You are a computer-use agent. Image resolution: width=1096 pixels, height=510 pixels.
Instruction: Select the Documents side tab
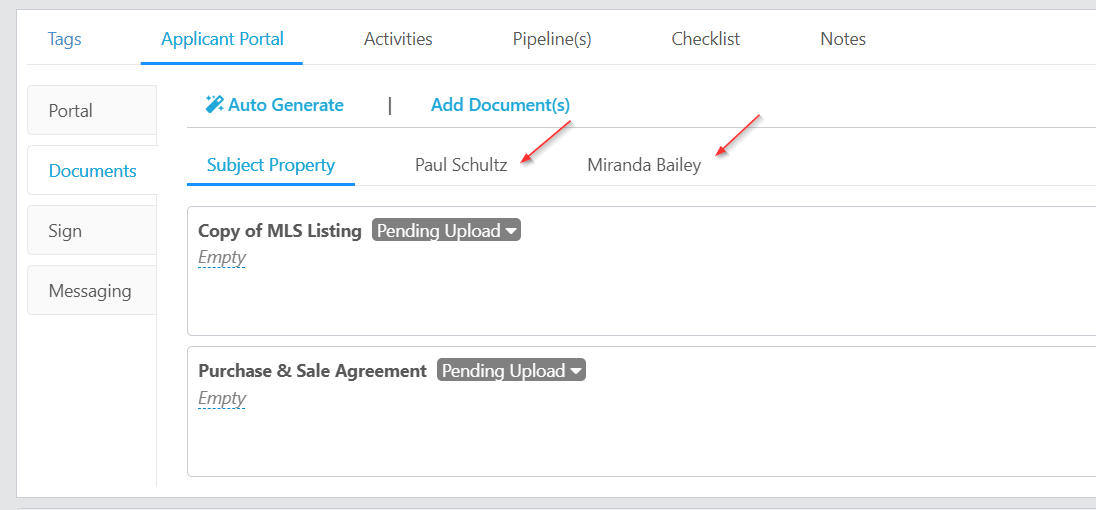(x=92, y=170)
